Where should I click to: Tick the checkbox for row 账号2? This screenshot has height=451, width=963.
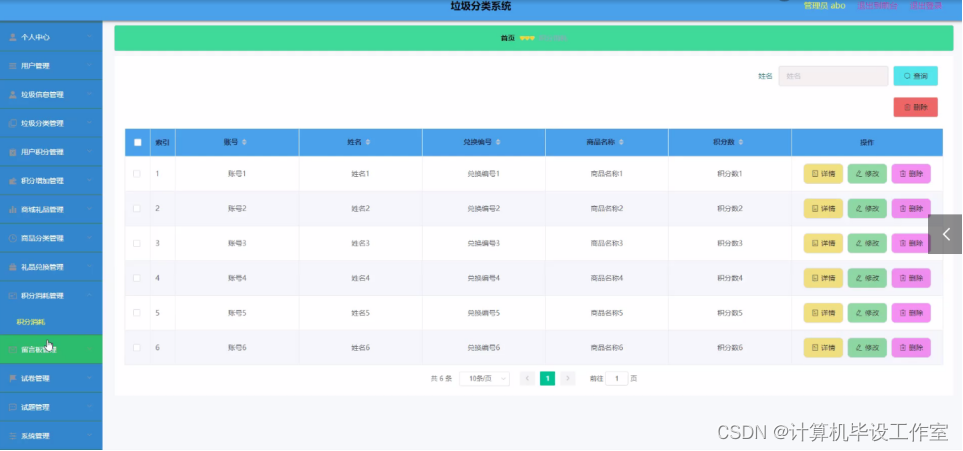[x=137, y=208]
